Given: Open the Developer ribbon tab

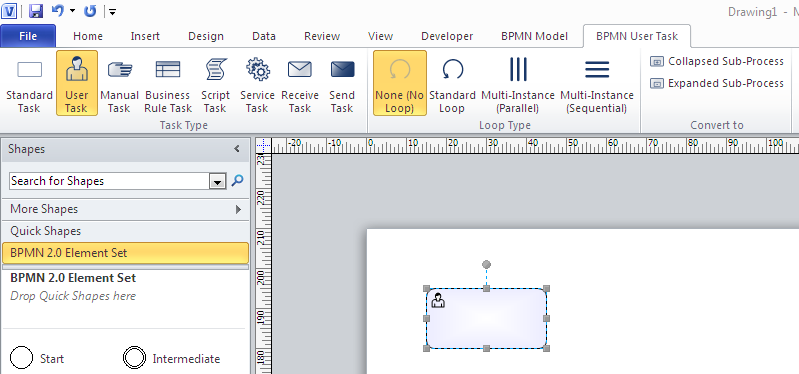Looking at the screenshot, I should click(x=447, y=36).
